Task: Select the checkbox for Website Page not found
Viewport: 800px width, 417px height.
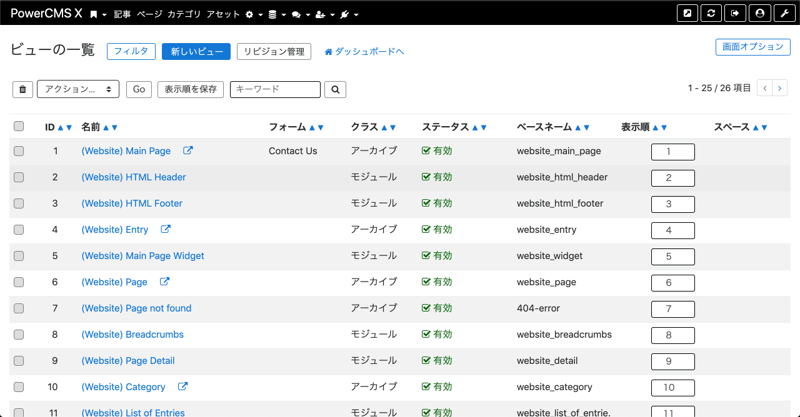Action: click(x=19, y=308)
